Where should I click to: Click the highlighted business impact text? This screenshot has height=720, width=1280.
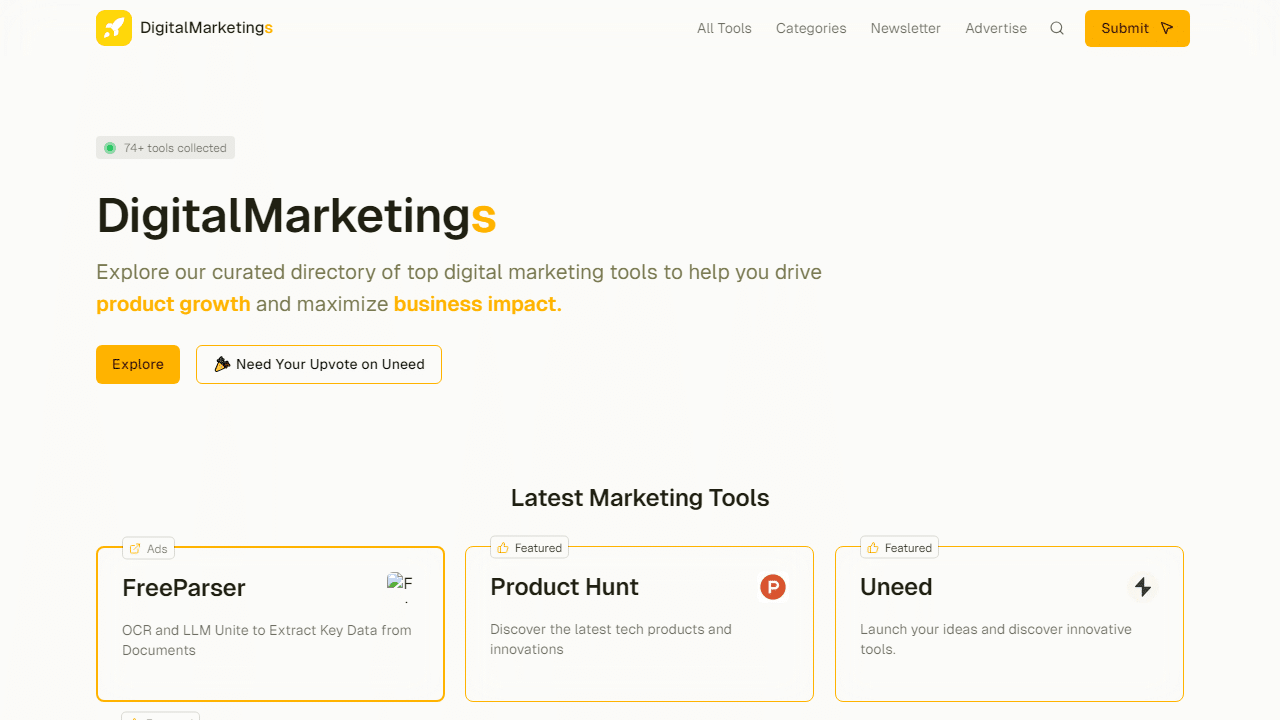click(x=478, y=304)
